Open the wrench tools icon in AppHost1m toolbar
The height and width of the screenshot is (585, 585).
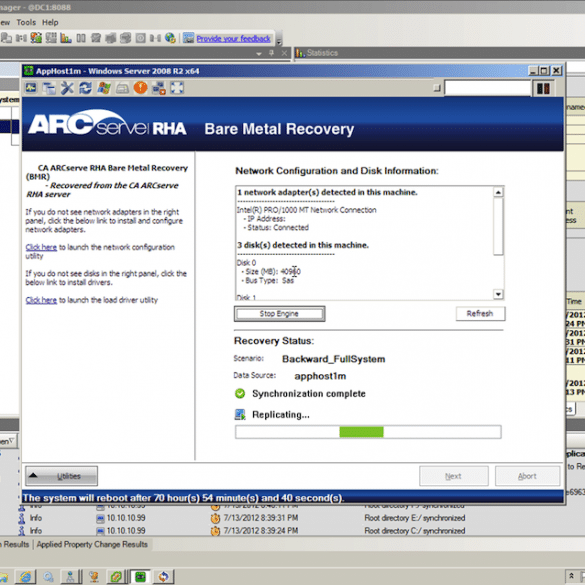tap(67, 88)
